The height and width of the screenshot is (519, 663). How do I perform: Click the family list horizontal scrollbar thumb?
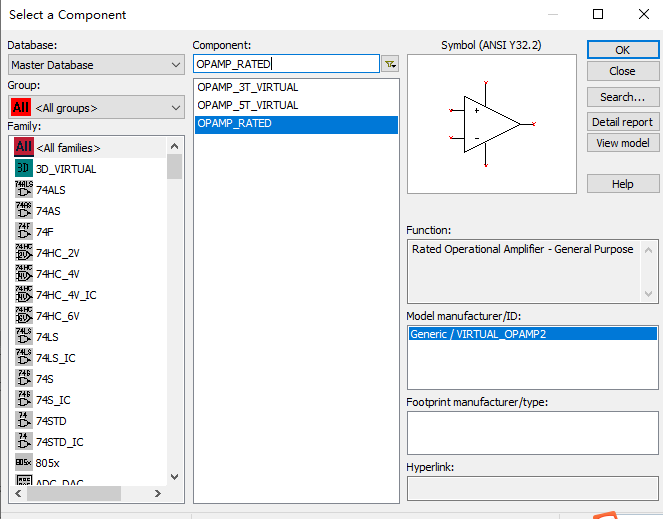point(74,493)
